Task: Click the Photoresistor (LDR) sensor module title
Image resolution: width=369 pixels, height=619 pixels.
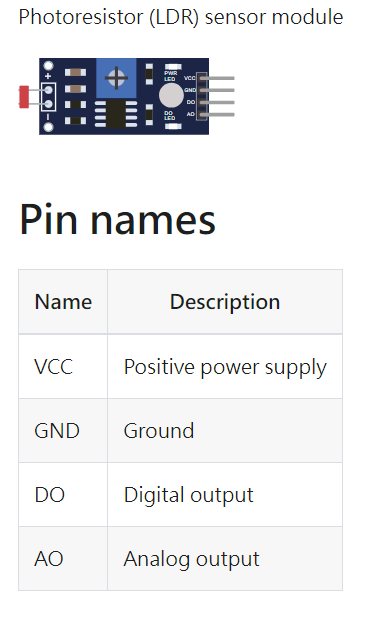Action: point(181,17)
